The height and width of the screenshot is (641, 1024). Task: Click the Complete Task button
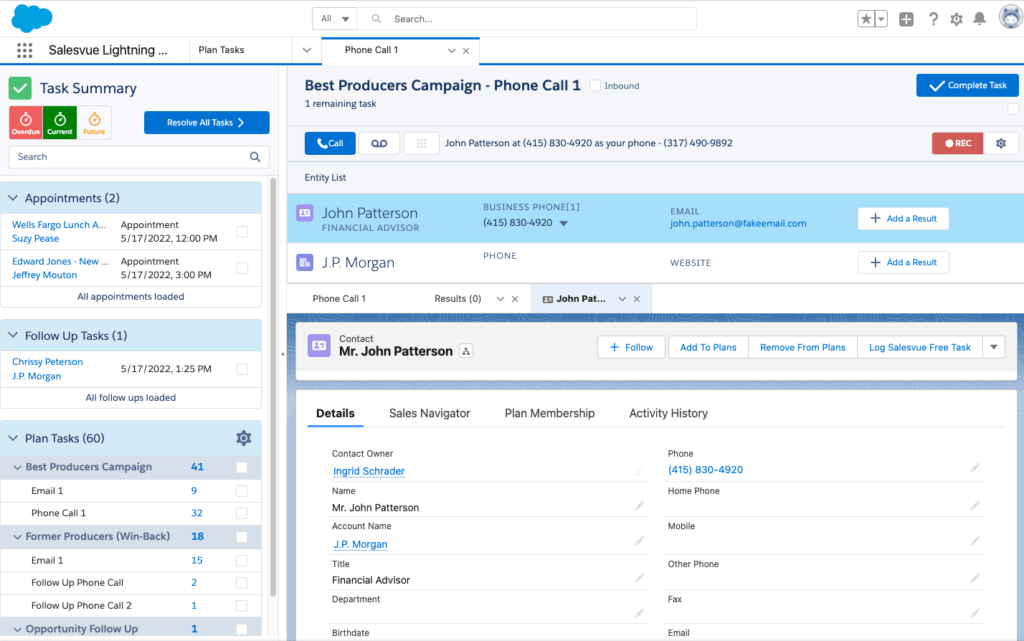pos(966,85)
